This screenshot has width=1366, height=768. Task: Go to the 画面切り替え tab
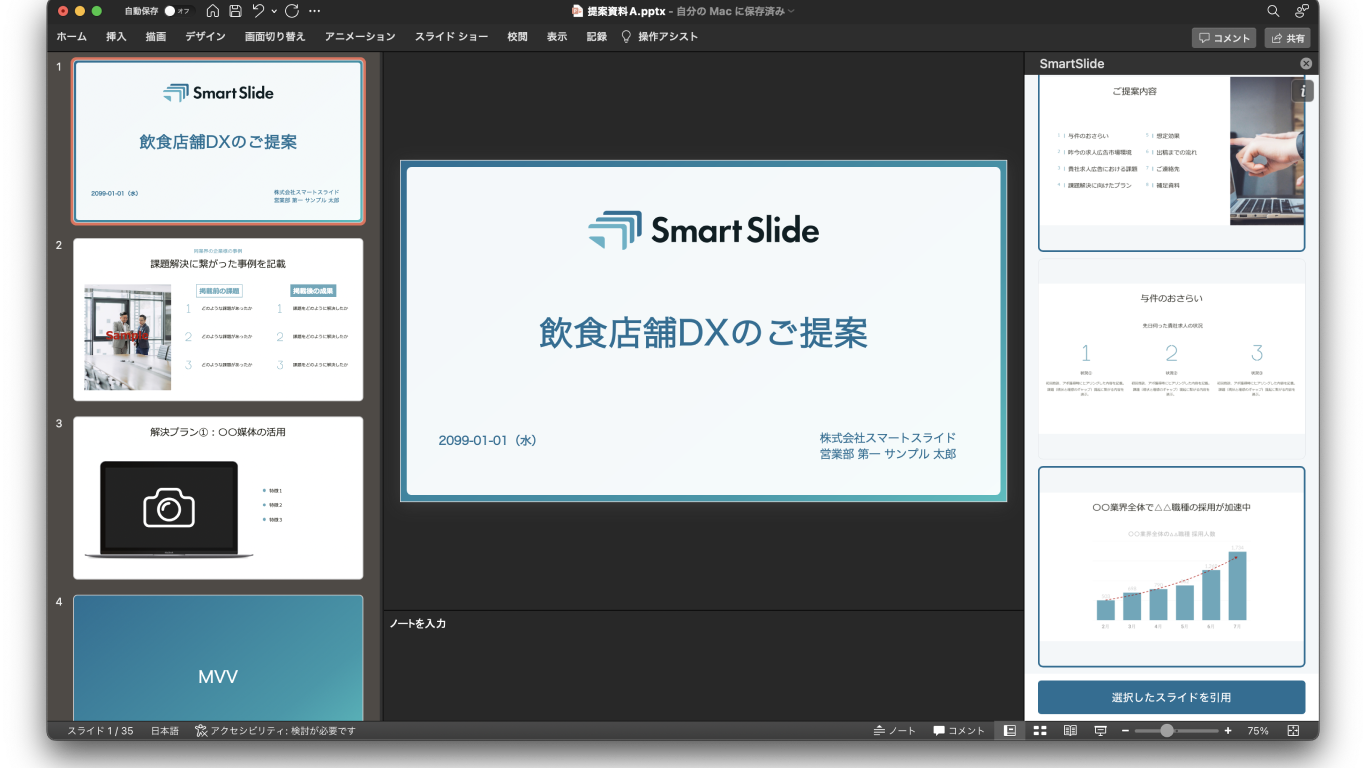[275, 37]
